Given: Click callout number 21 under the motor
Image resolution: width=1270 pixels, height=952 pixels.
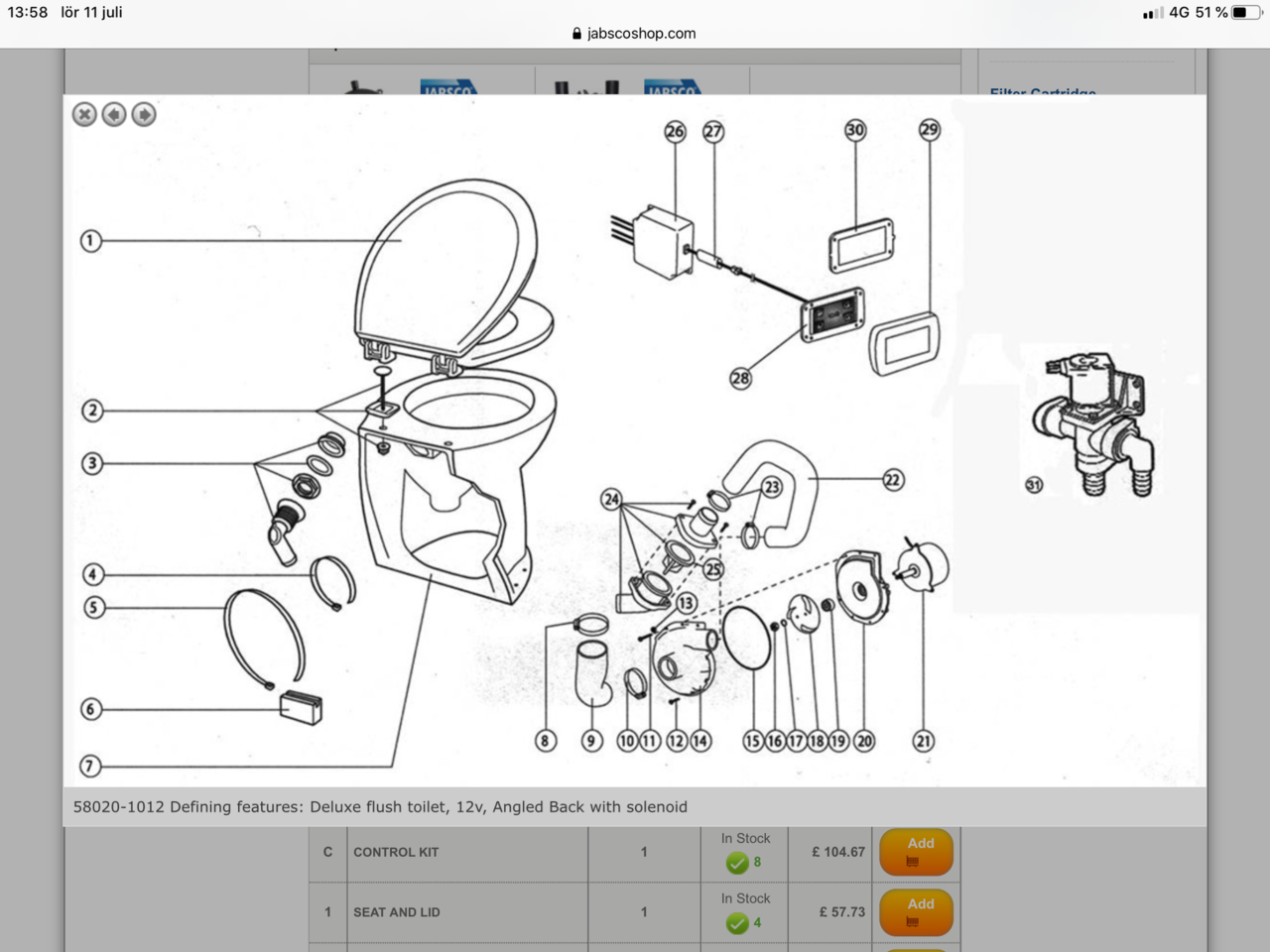Looking at the screenshot, I should [924, 741].
